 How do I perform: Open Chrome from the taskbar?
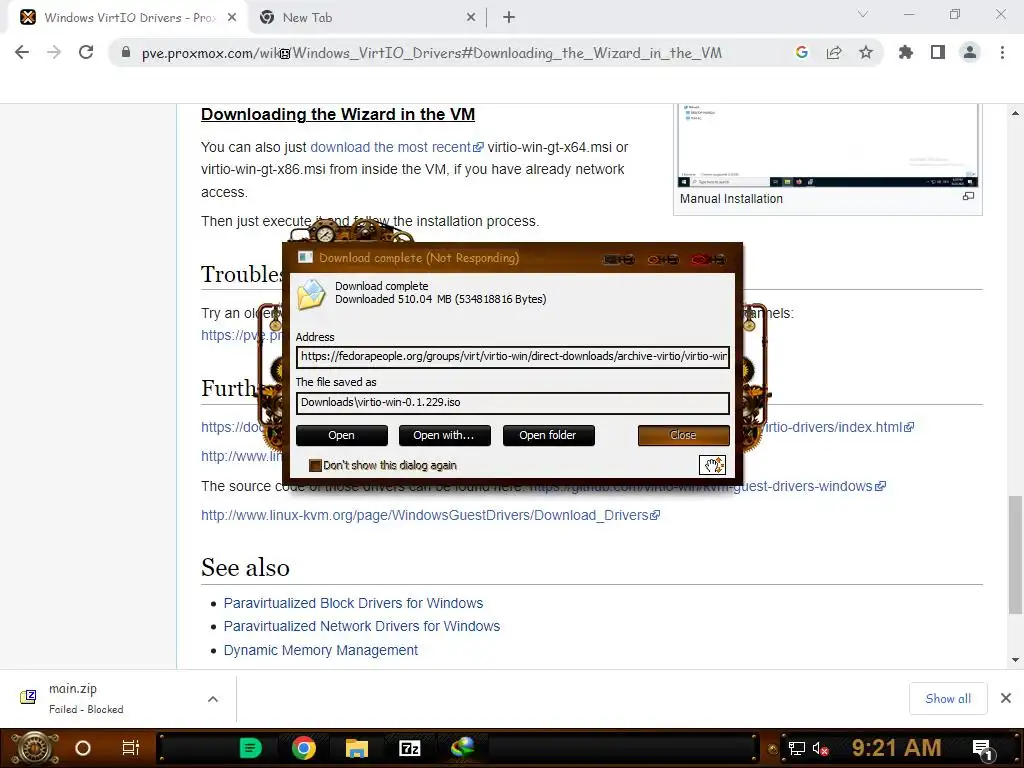pyautogui.click(x=304, y=748)
